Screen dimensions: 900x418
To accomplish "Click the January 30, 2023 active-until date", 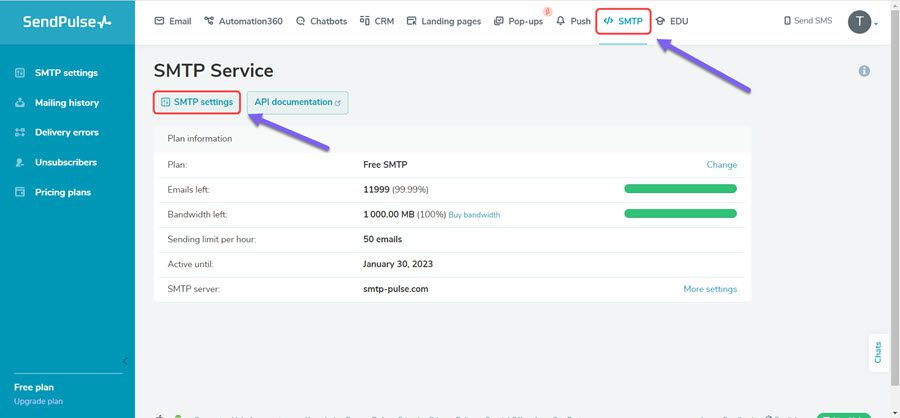I will click(398, 264).
